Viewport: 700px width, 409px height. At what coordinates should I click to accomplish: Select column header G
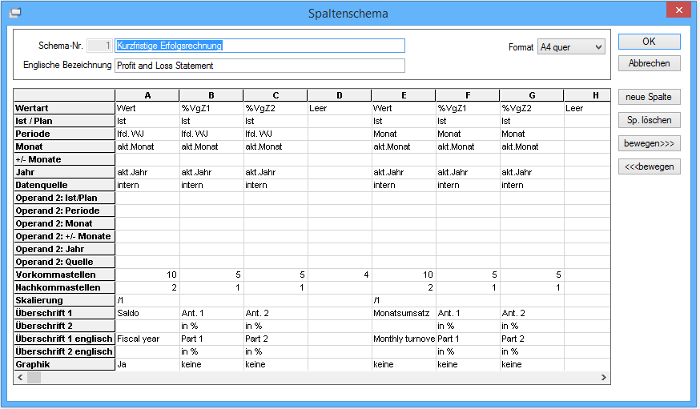click(532, 95)
